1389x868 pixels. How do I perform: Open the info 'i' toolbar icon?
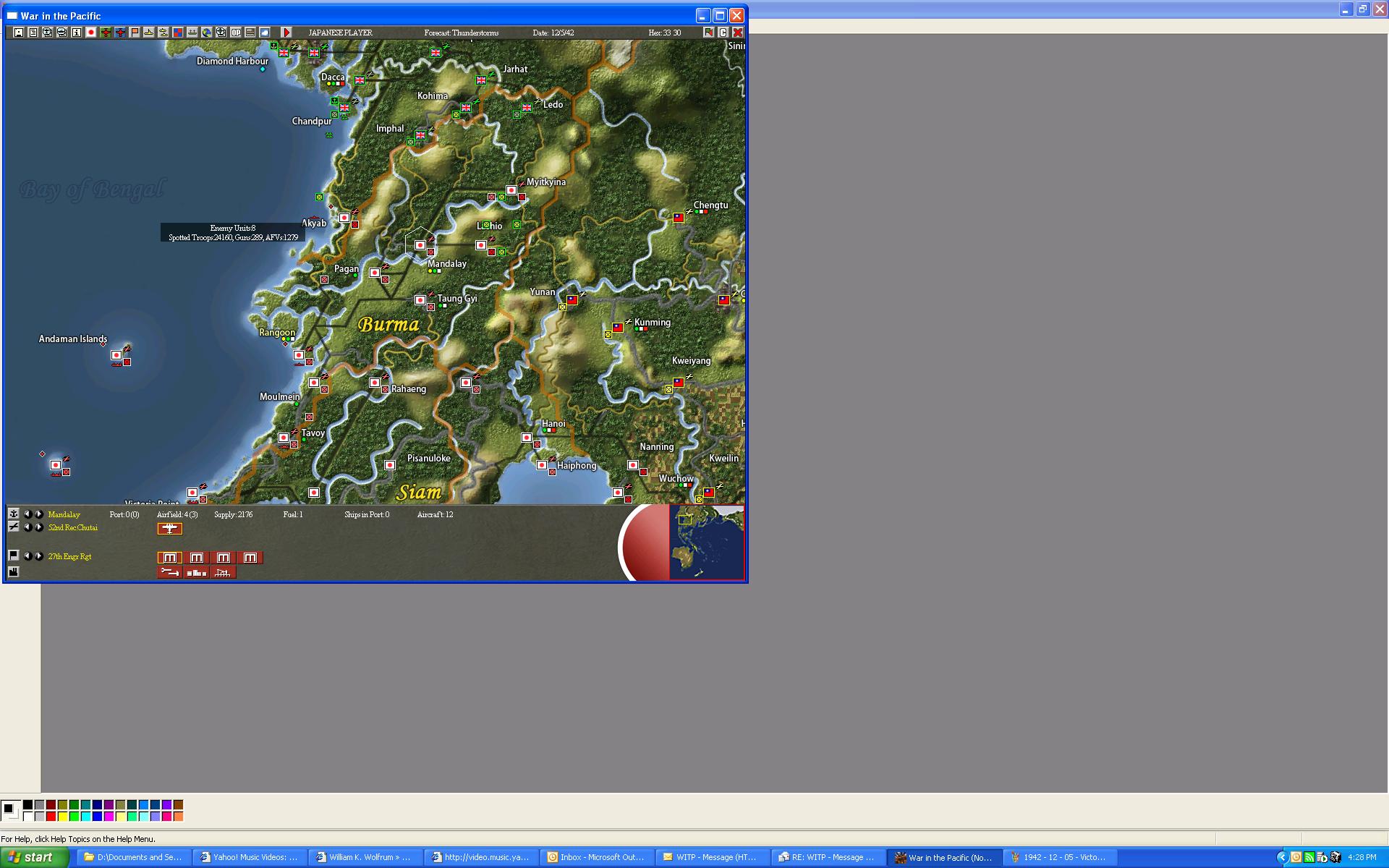[x=77, y=33]
